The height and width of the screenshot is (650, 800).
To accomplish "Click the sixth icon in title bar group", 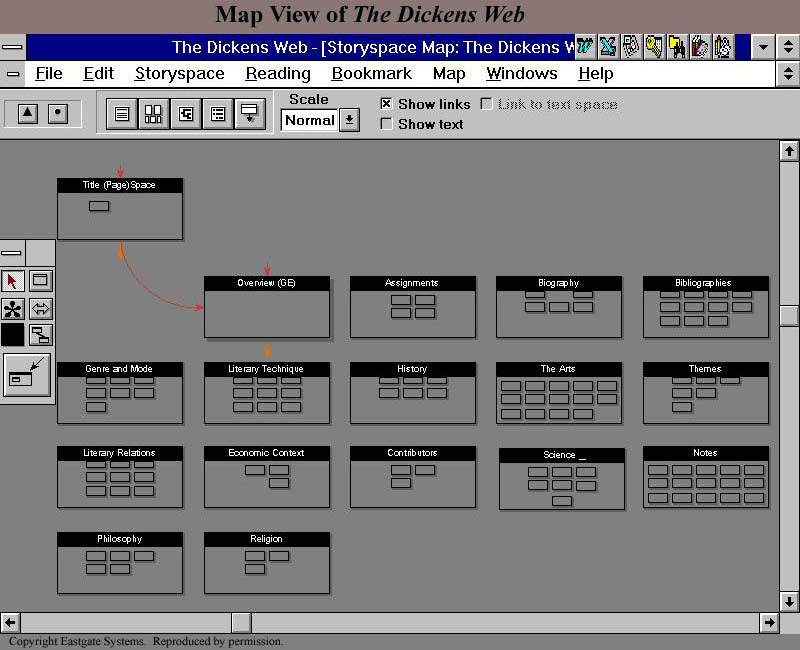I will pos(699,47).
